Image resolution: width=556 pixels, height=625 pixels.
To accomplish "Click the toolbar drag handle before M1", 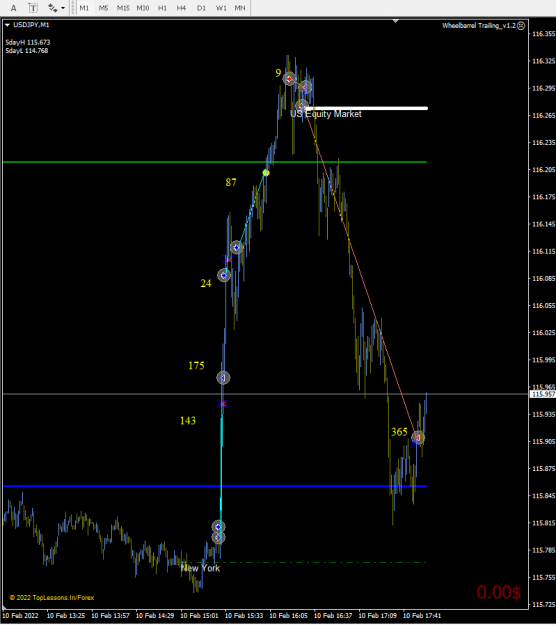I will coord(73,8).
